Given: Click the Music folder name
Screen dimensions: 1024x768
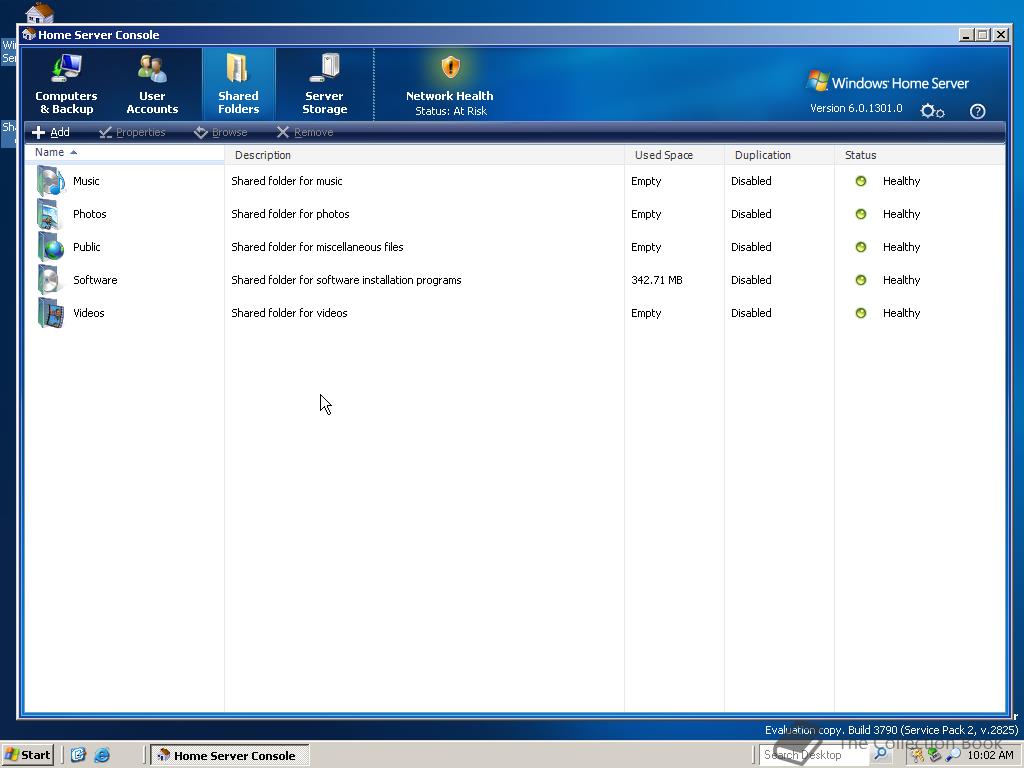Looking at the screenshot, I should coord(86,181).
